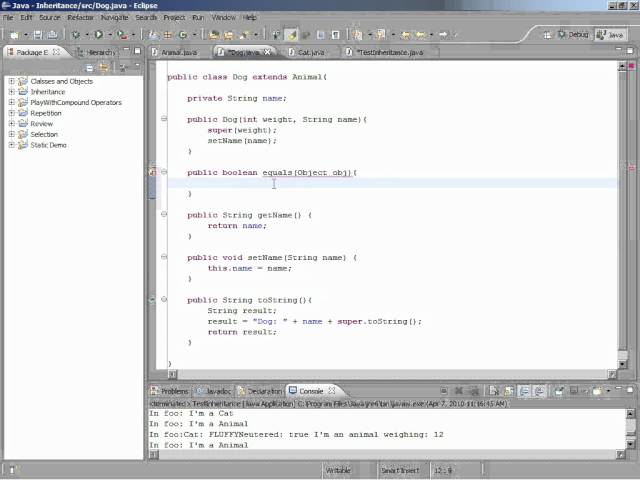Screen dimensions: 640x480
Task: Click the Run External Tools icon
Action: (x=121, y=35)
